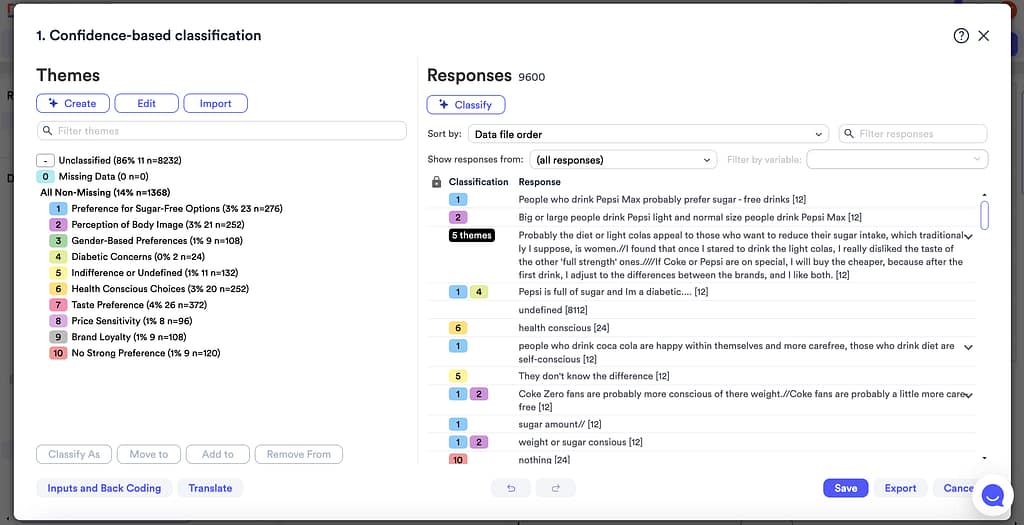Open the Sort by dropdown

pyautogui.click(x=648, y=134)
